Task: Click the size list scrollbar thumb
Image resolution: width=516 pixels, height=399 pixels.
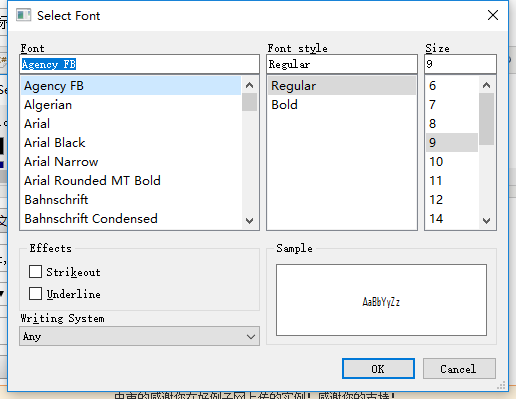Action: coord(486,119)
